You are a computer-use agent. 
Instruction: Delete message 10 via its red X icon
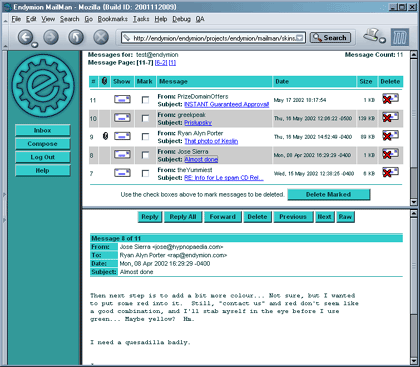tap(390, 117)
